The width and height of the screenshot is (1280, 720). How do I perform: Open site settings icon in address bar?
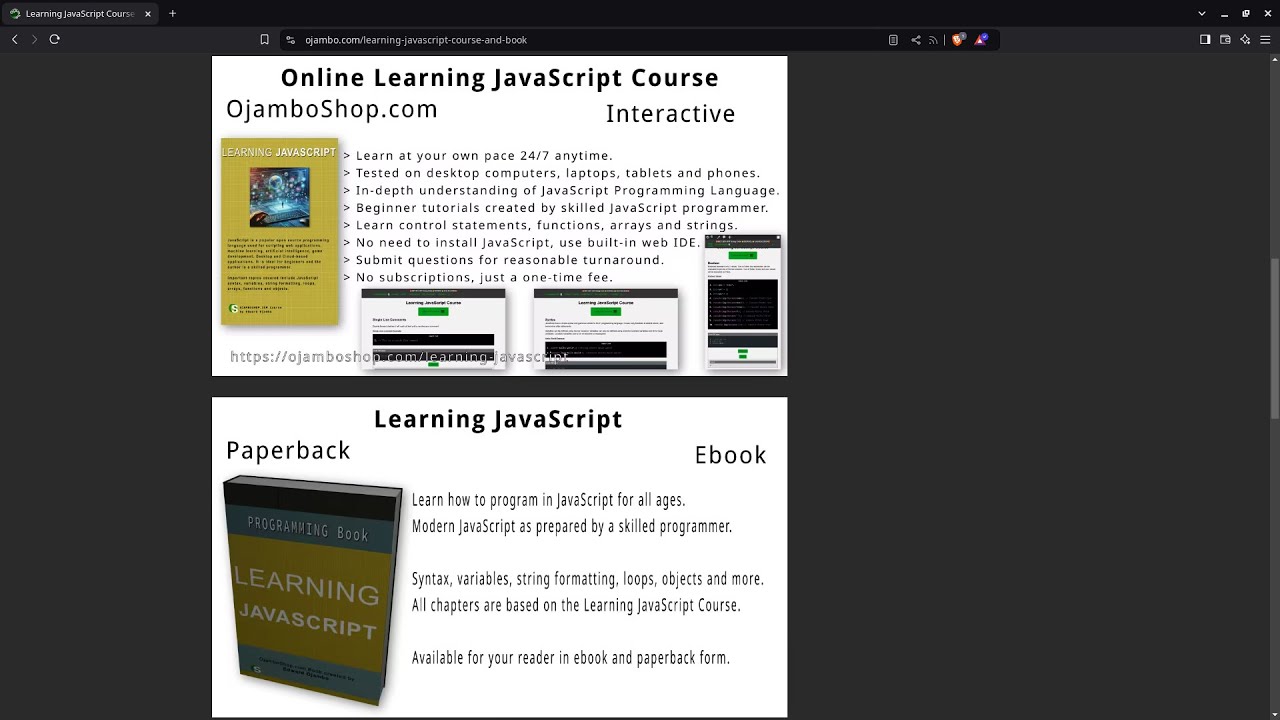290,40
